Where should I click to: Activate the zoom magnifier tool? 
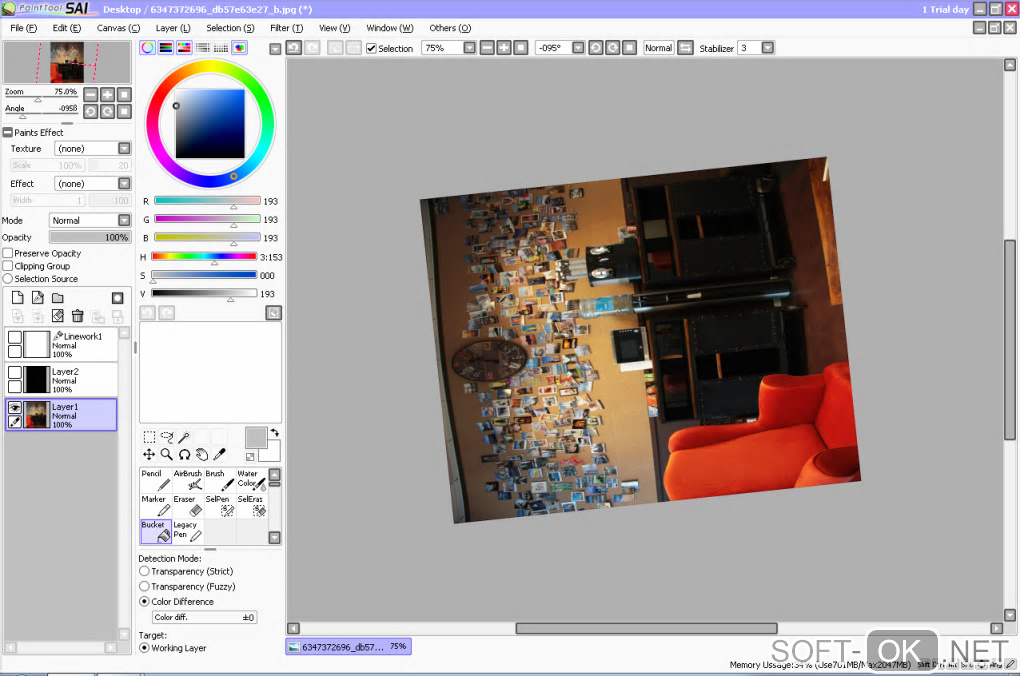tap(167, 454)
